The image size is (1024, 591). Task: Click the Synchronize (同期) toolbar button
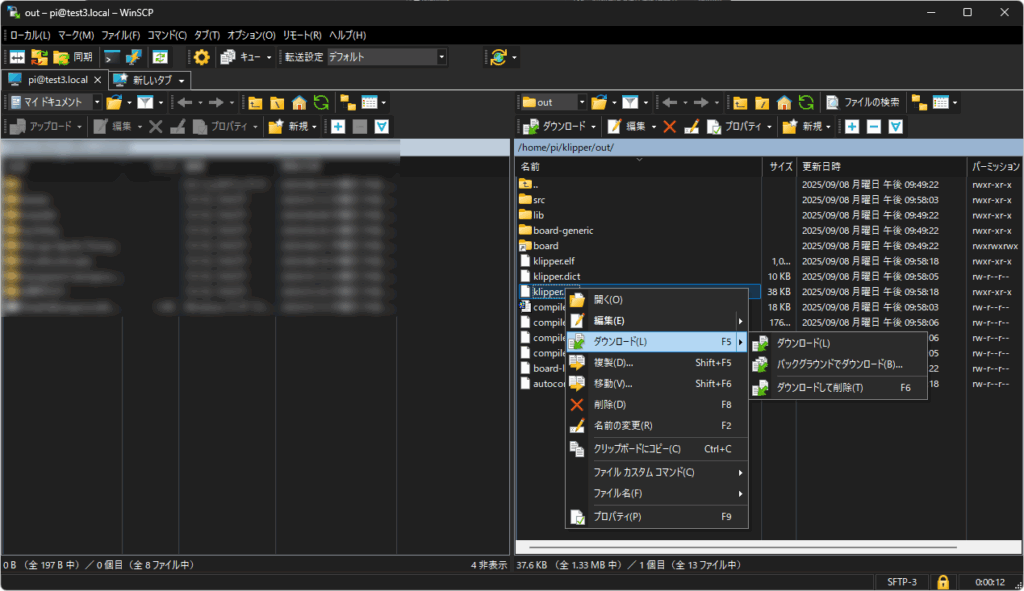pos(73,57)
